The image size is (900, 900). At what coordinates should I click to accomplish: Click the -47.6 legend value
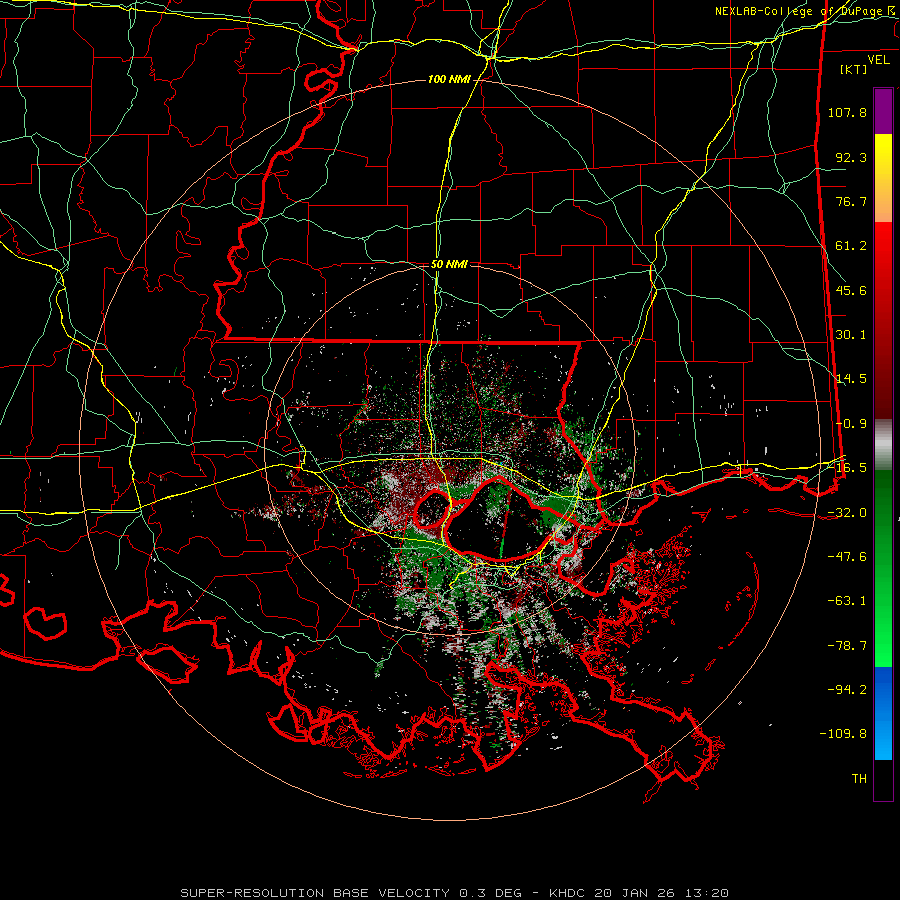point(847,557)
